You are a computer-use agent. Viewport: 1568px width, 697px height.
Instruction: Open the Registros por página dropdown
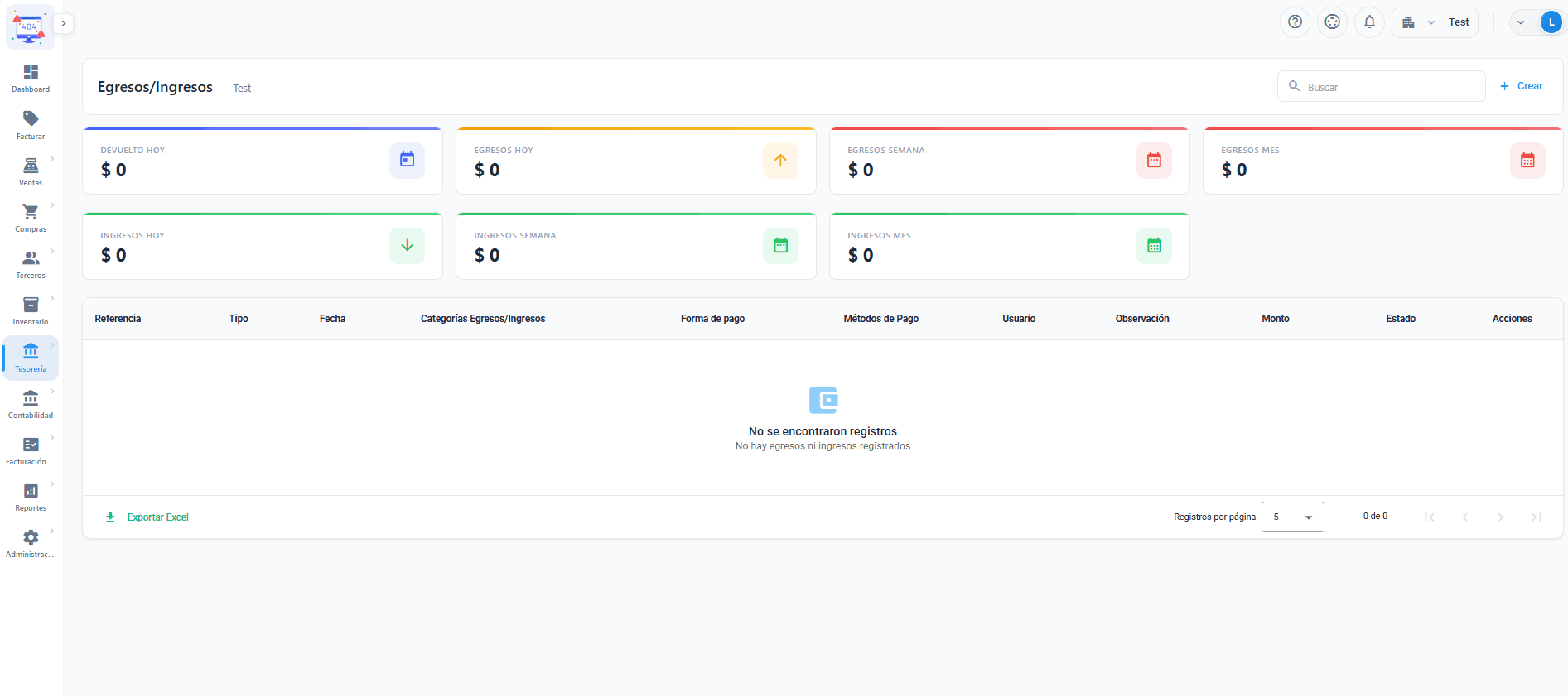click(x=1292, y=517)
